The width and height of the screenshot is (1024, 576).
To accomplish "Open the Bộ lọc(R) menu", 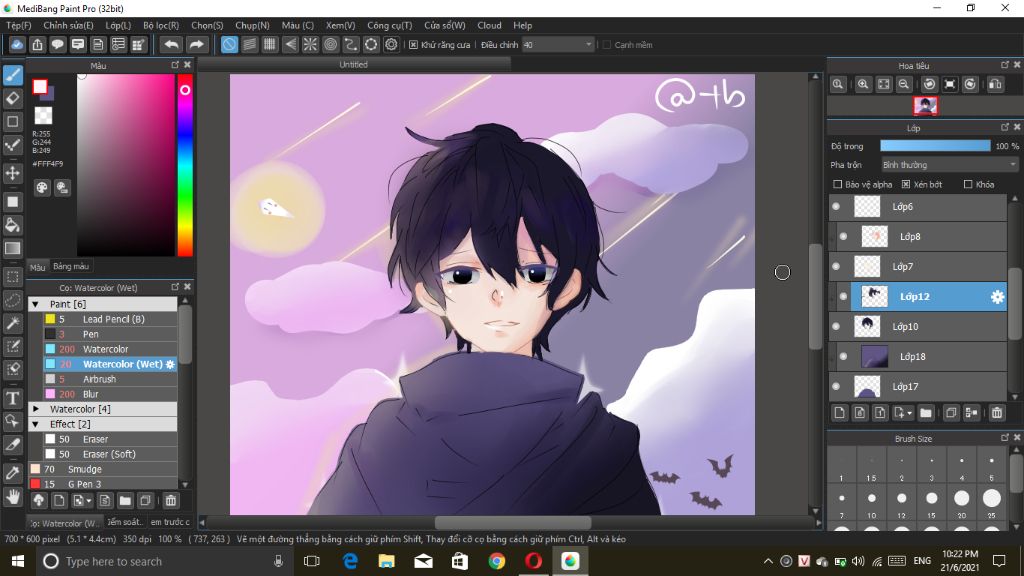I will (x=161, y=25).
